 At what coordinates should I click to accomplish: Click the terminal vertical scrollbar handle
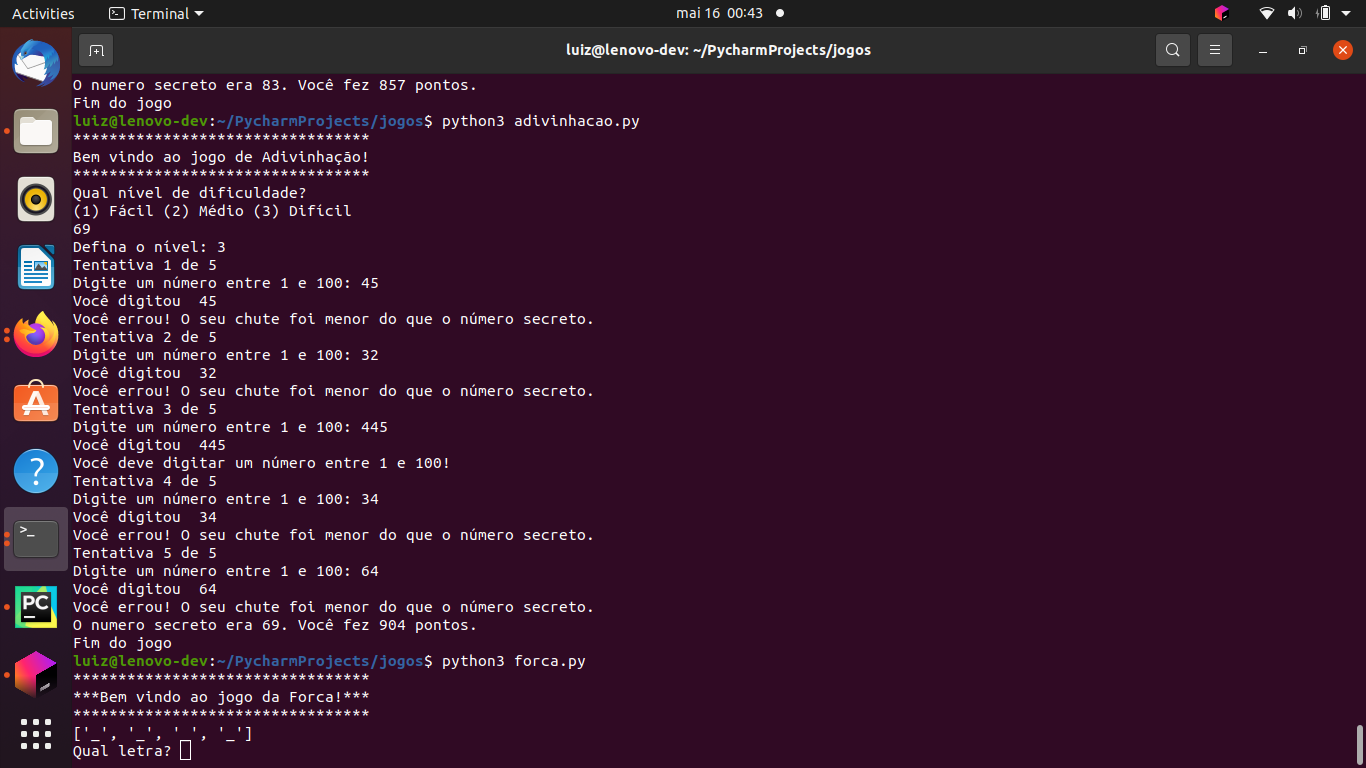click(x=1359, y=743)
